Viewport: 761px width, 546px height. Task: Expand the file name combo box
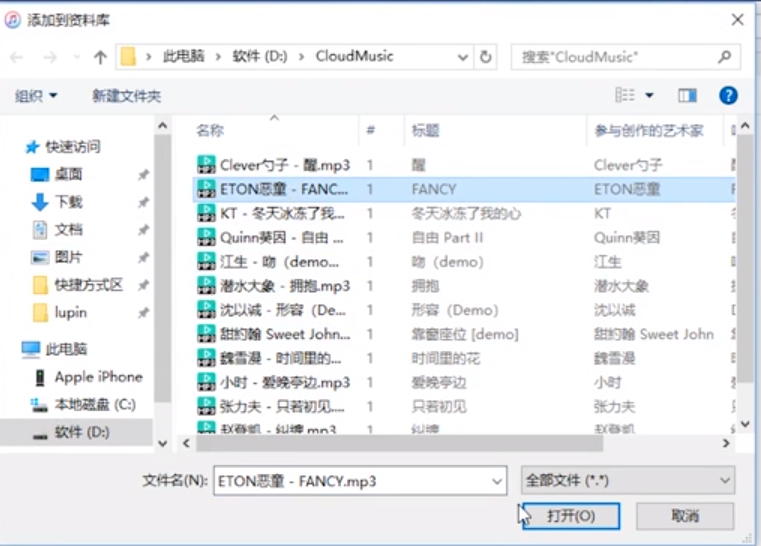pyautogui.click(x=497, y=481)
